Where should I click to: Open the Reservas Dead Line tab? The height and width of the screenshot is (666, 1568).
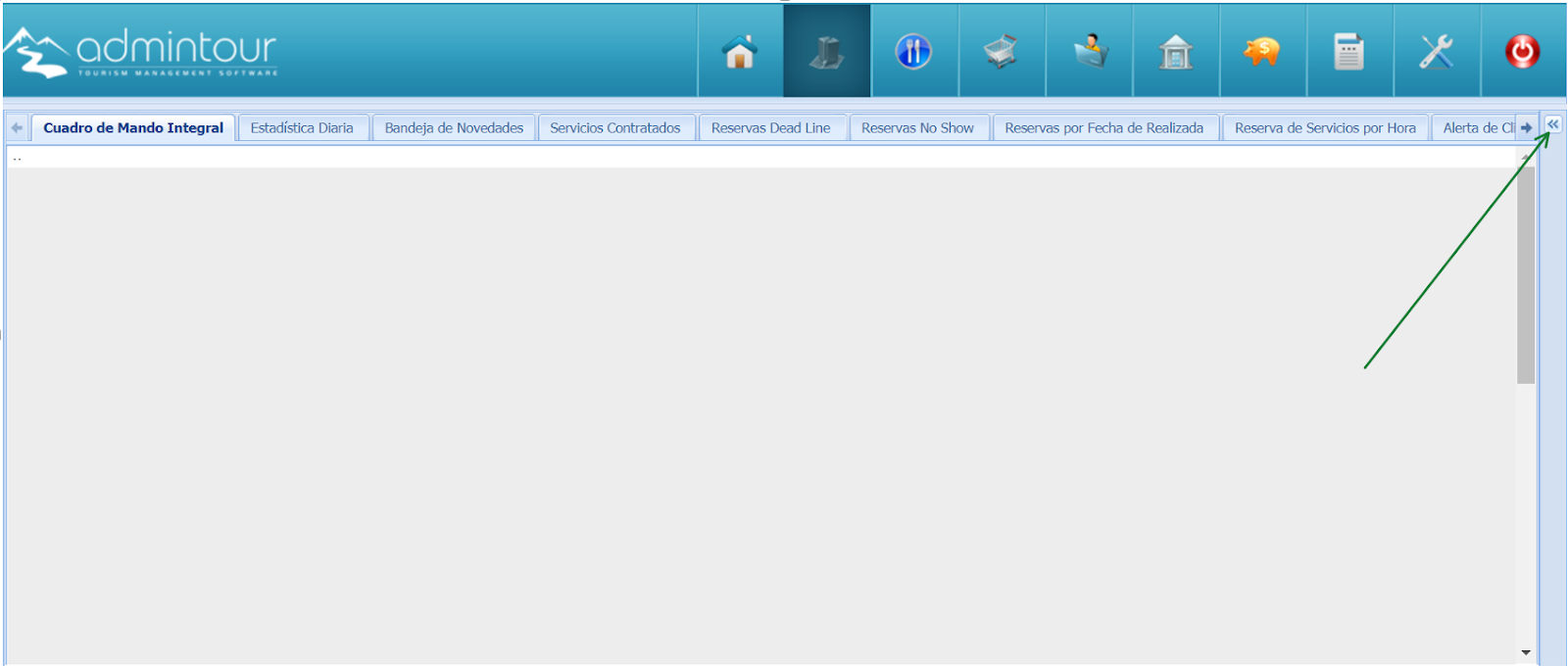coord(771,128)
